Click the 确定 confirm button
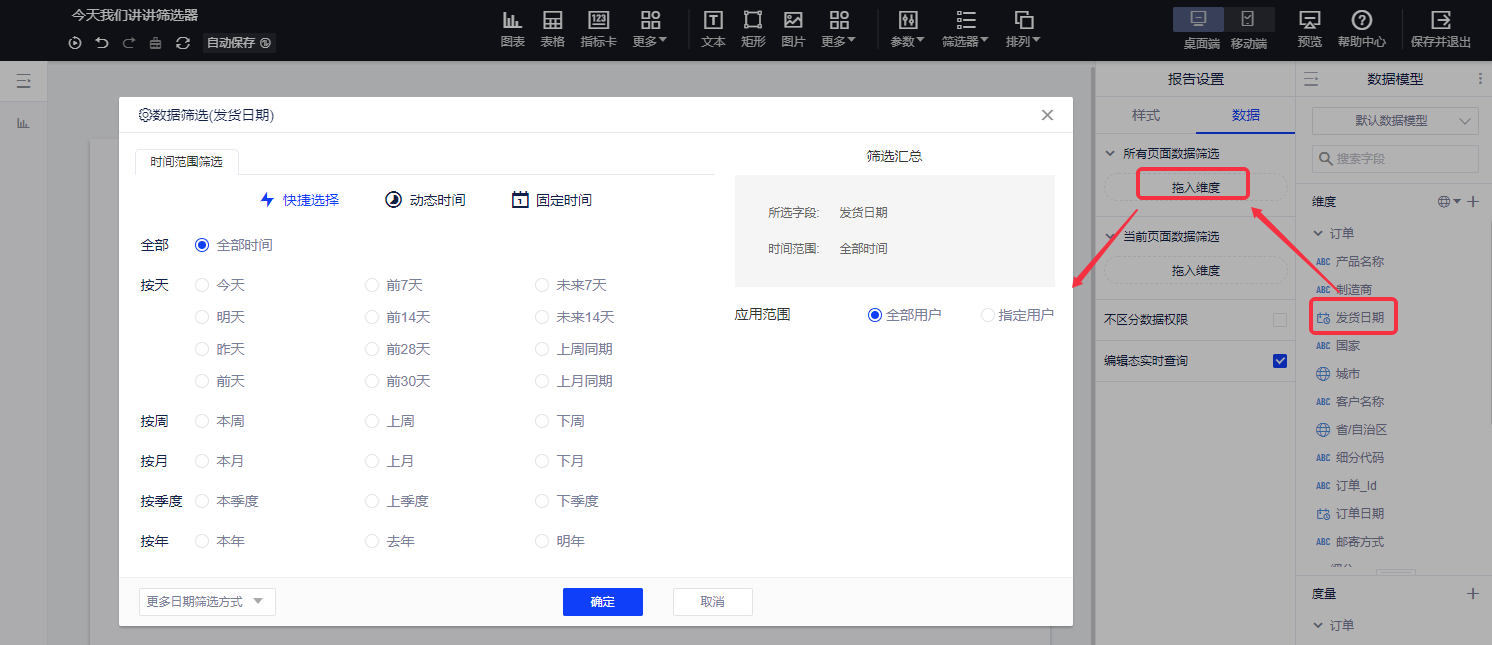Viewport: 1492px width, 645px height. click(602, 602)
